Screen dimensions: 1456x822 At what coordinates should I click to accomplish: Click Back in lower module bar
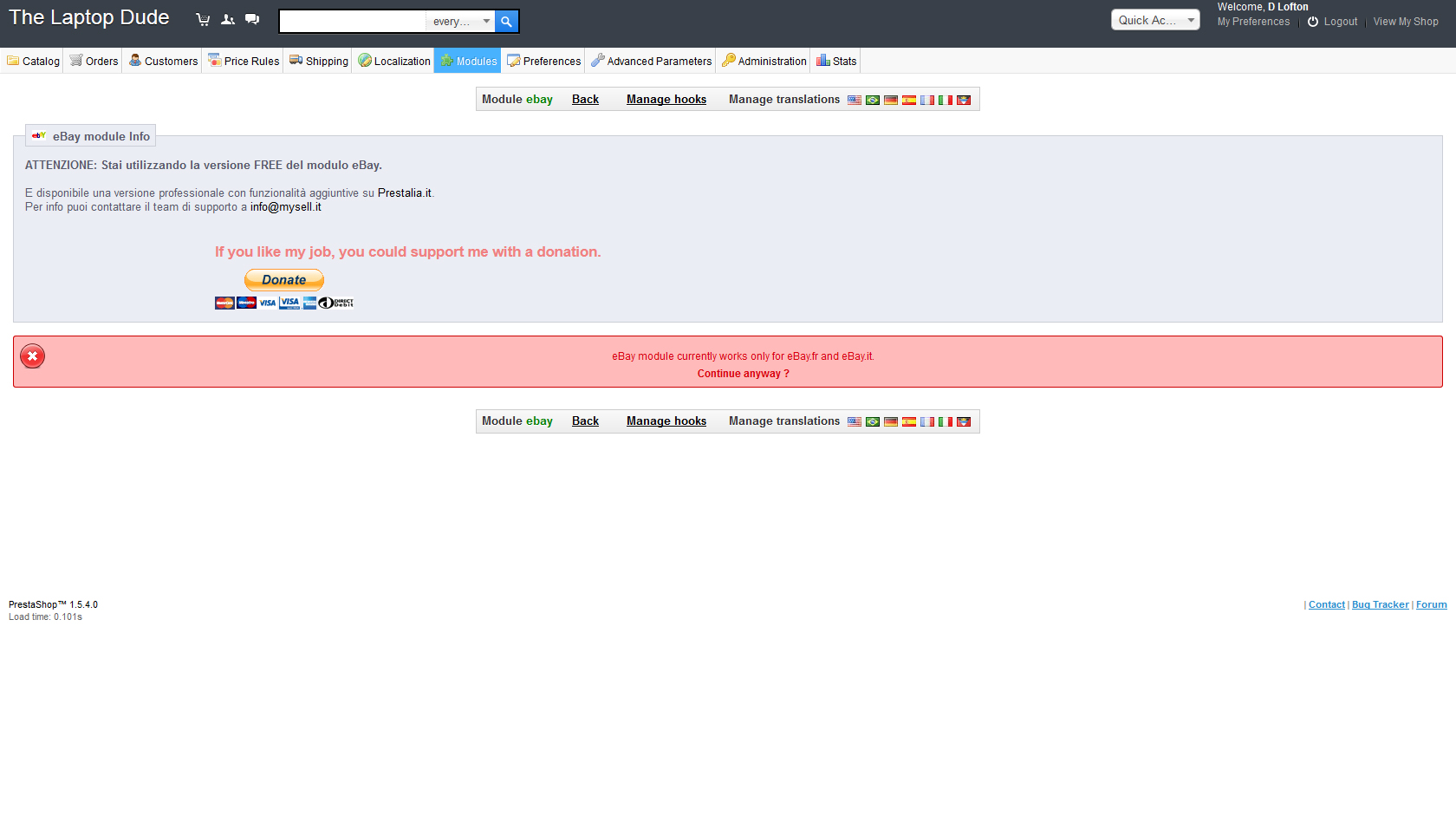(586, 421)
